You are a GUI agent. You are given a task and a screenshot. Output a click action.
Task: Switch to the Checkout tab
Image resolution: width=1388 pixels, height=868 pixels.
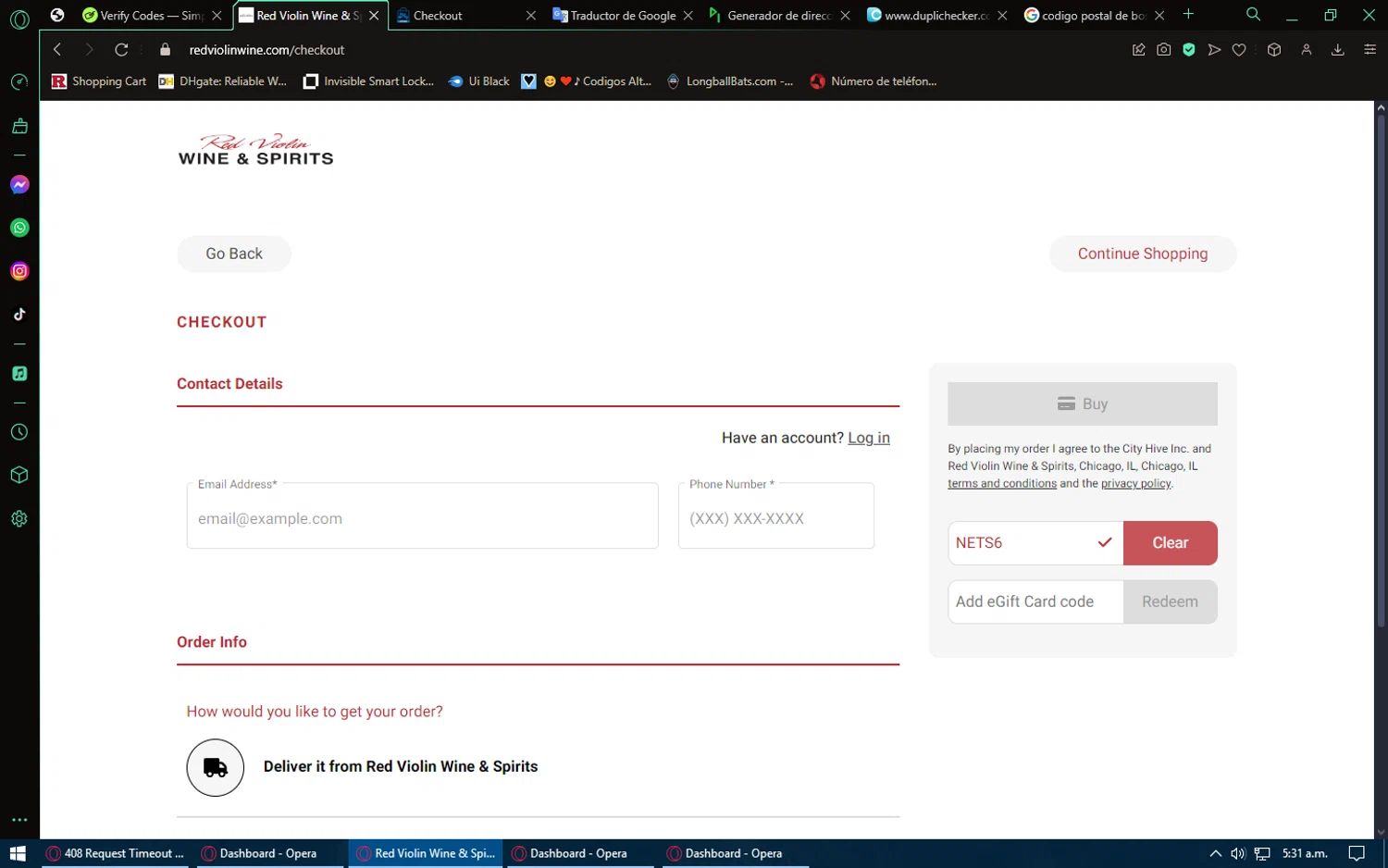(x=465, y=16)
